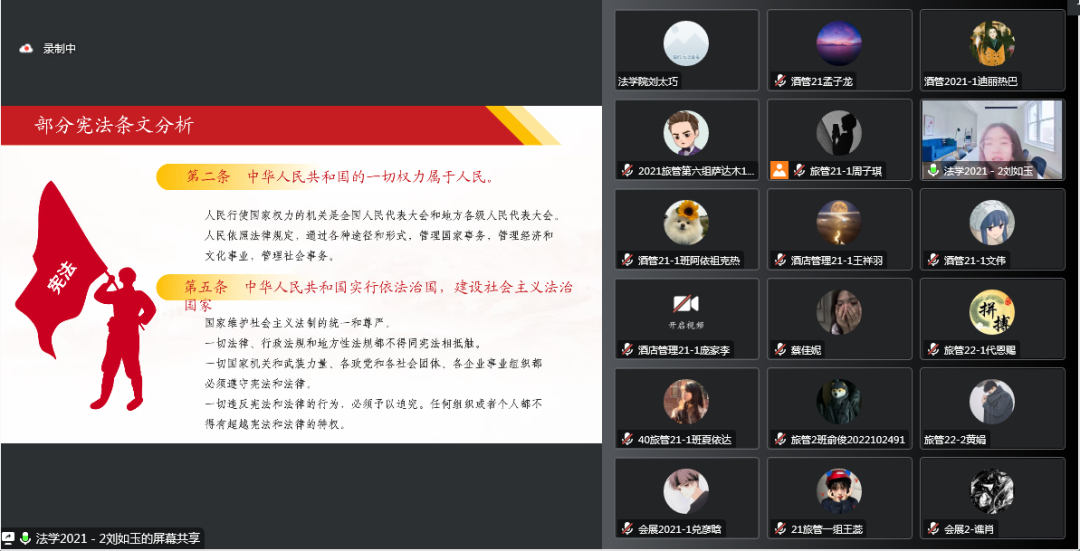
Task: Click the muted mic icon beside 会展2-谯肖
Action: coord(933,528)
